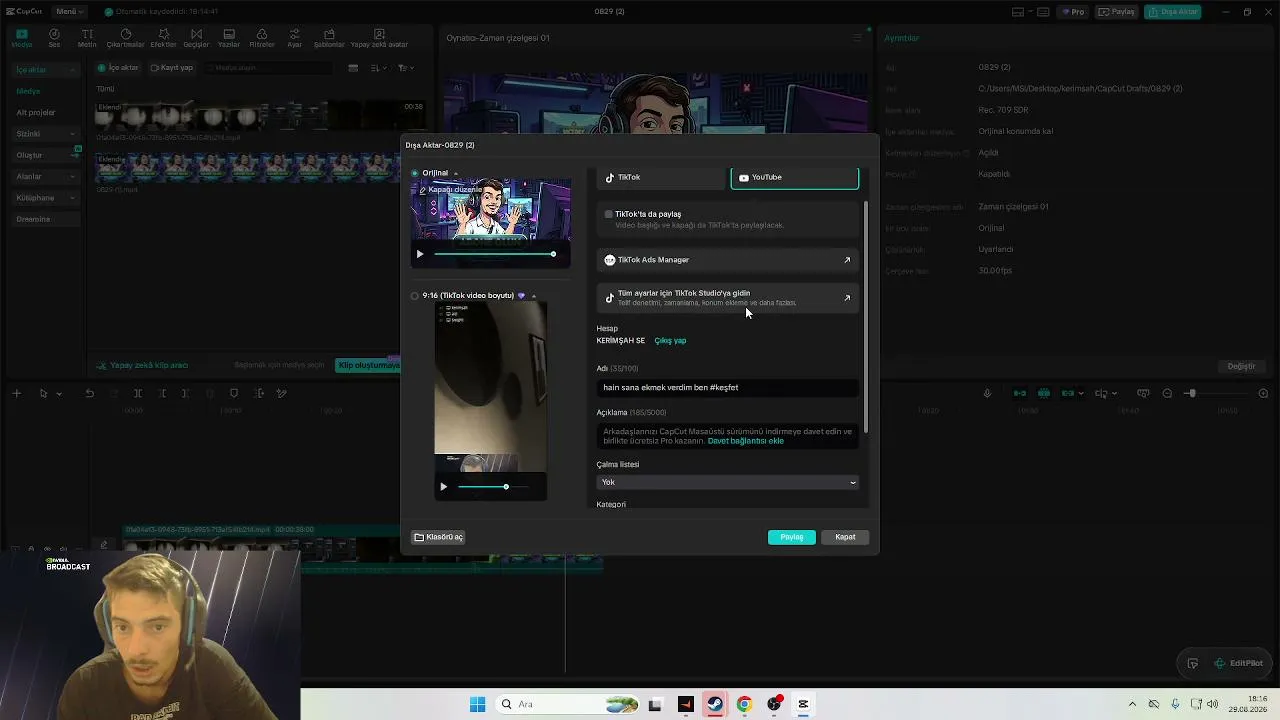1280x720 pixels.
Task: Click the media view layout icon
Action: click(x=353, y=68)
